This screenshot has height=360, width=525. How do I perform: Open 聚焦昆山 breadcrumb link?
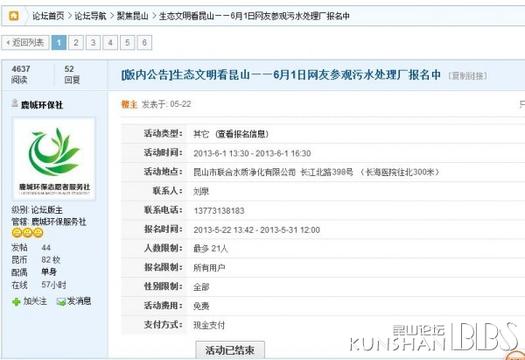[132, 16]
